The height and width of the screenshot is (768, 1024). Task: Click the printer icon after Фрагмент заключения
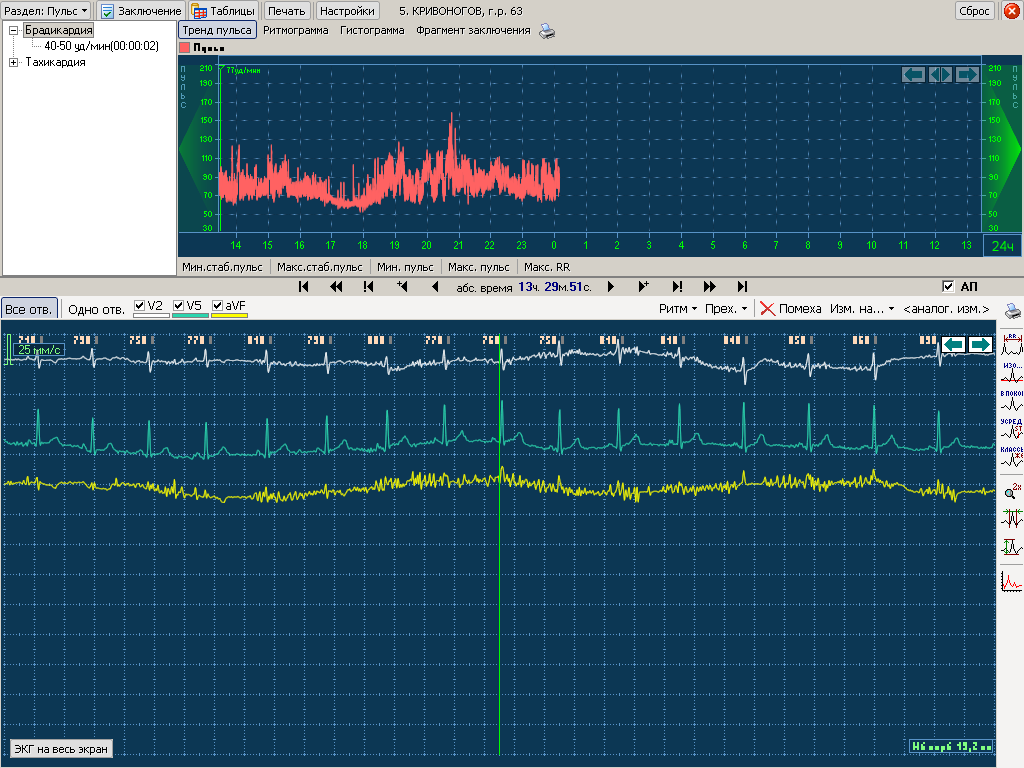point(547,31)
